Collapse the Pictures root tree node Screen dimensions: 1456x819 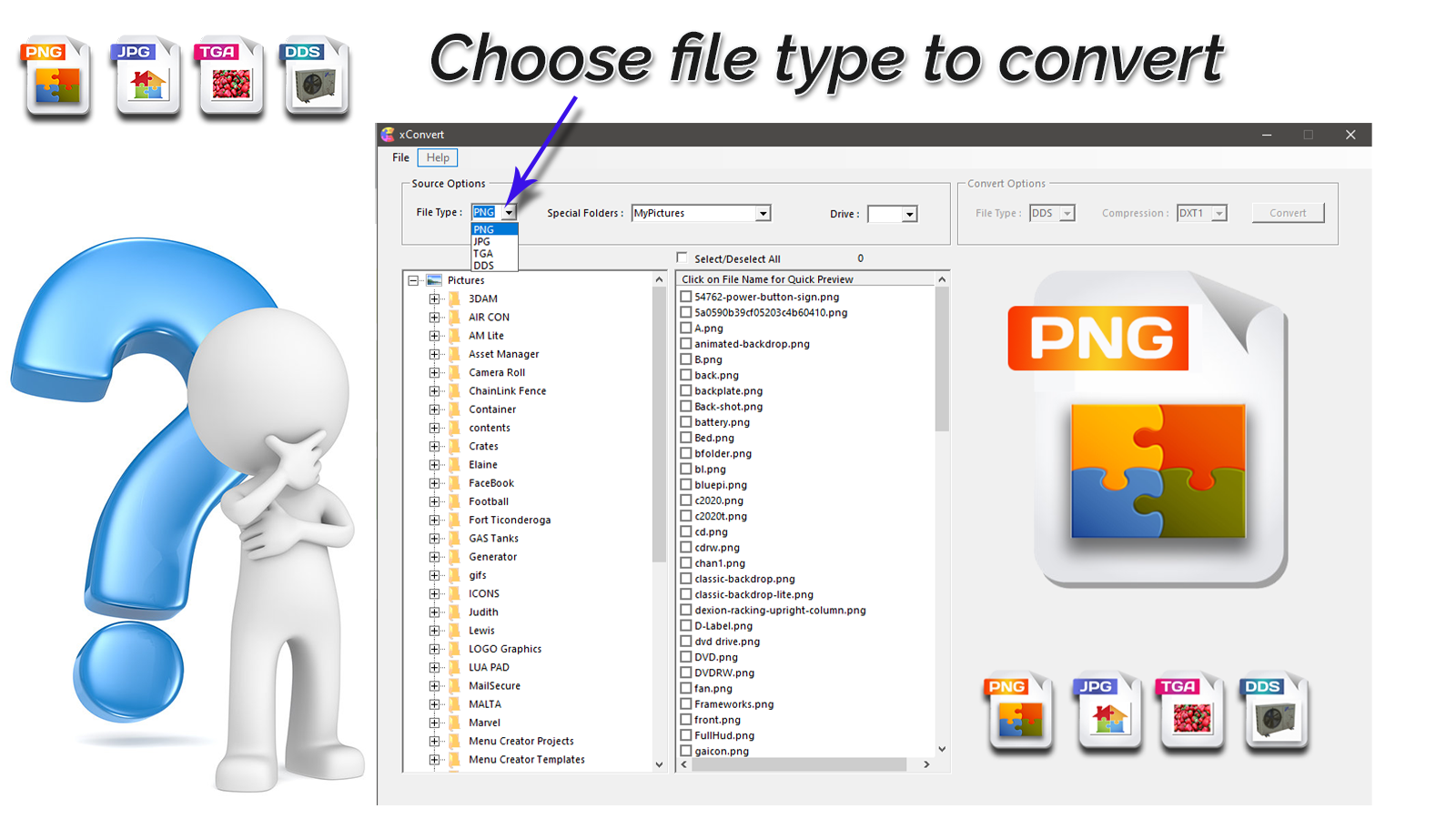point(413,280)
